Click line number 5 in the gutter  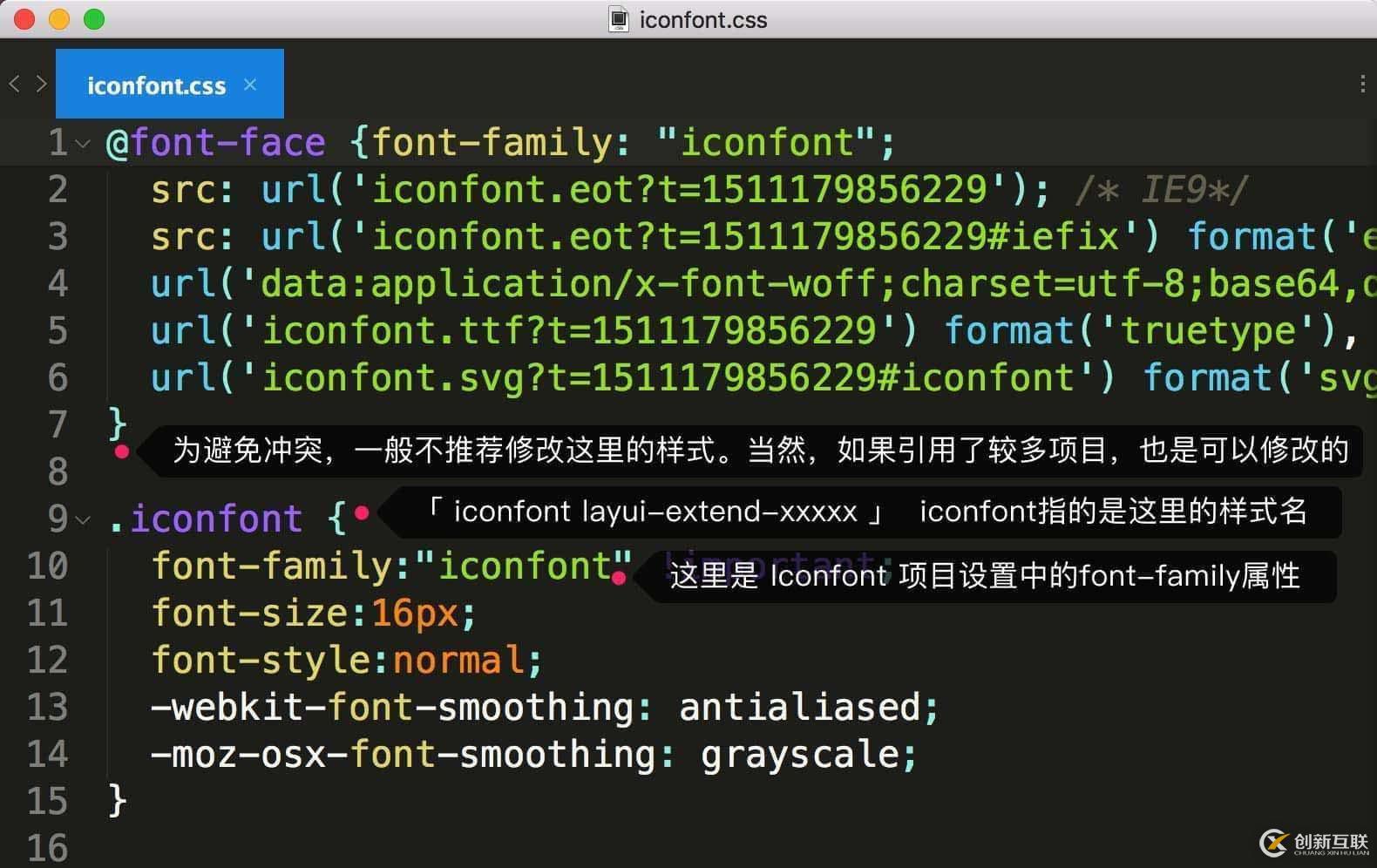[x=58, y=330]
